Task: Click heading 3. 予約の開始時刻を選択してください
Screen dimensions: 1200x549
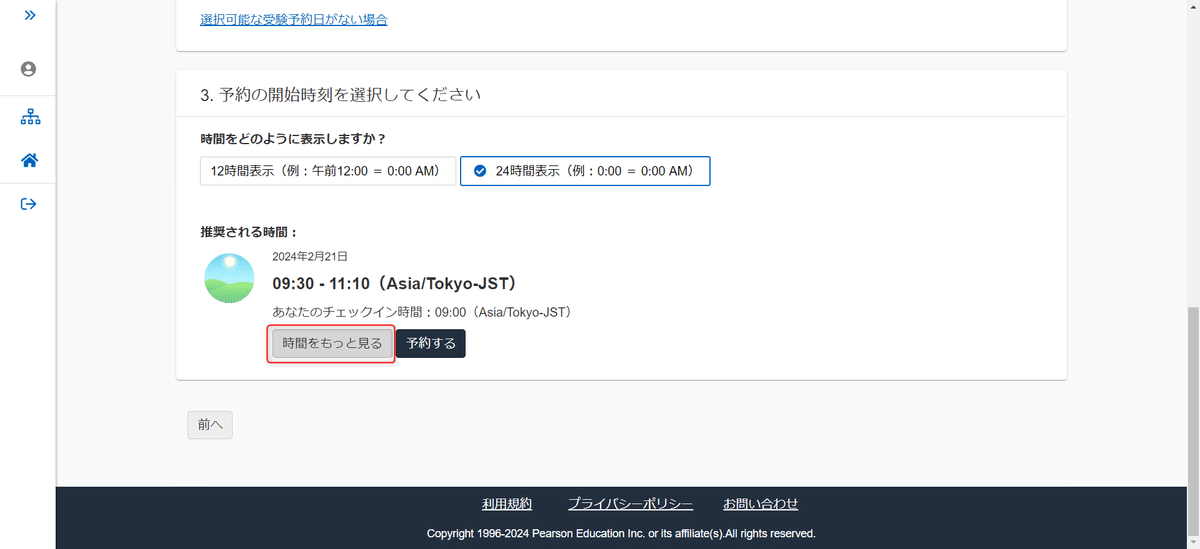Action: 340,95
